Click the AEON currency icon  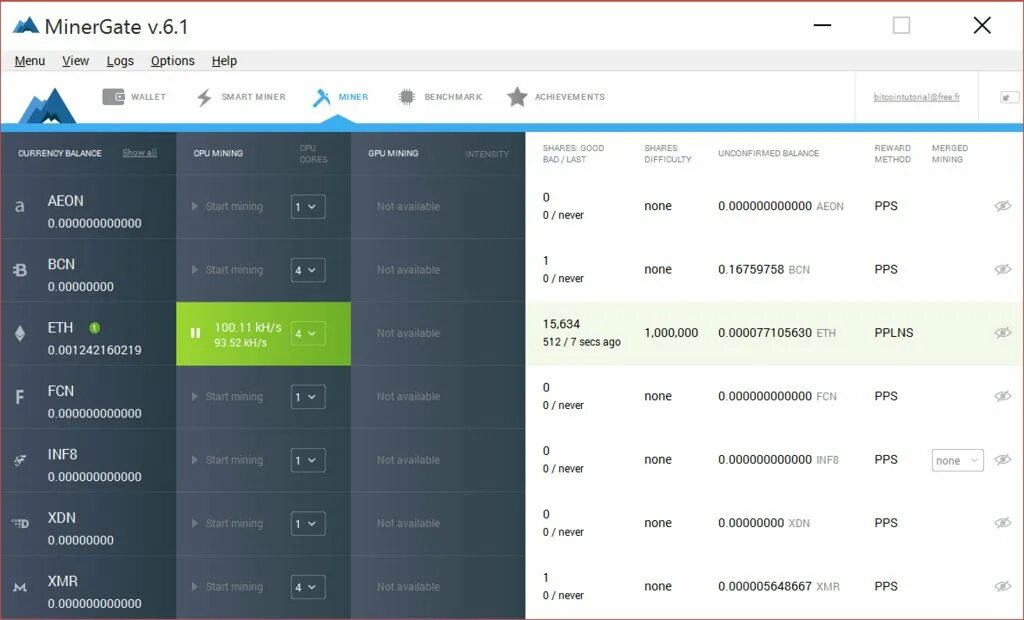tap(20, 206)
